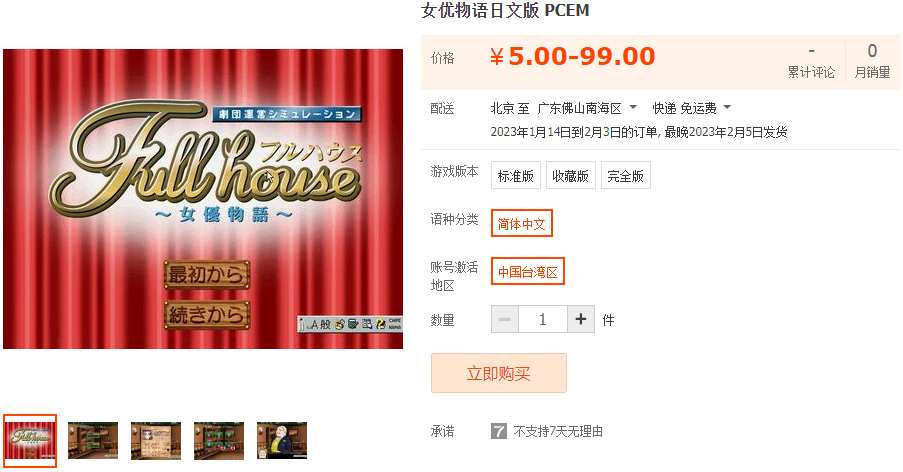Show the fifth thumbnail with the old man
Screen dimensions: 903x472
tap(282, 440)
